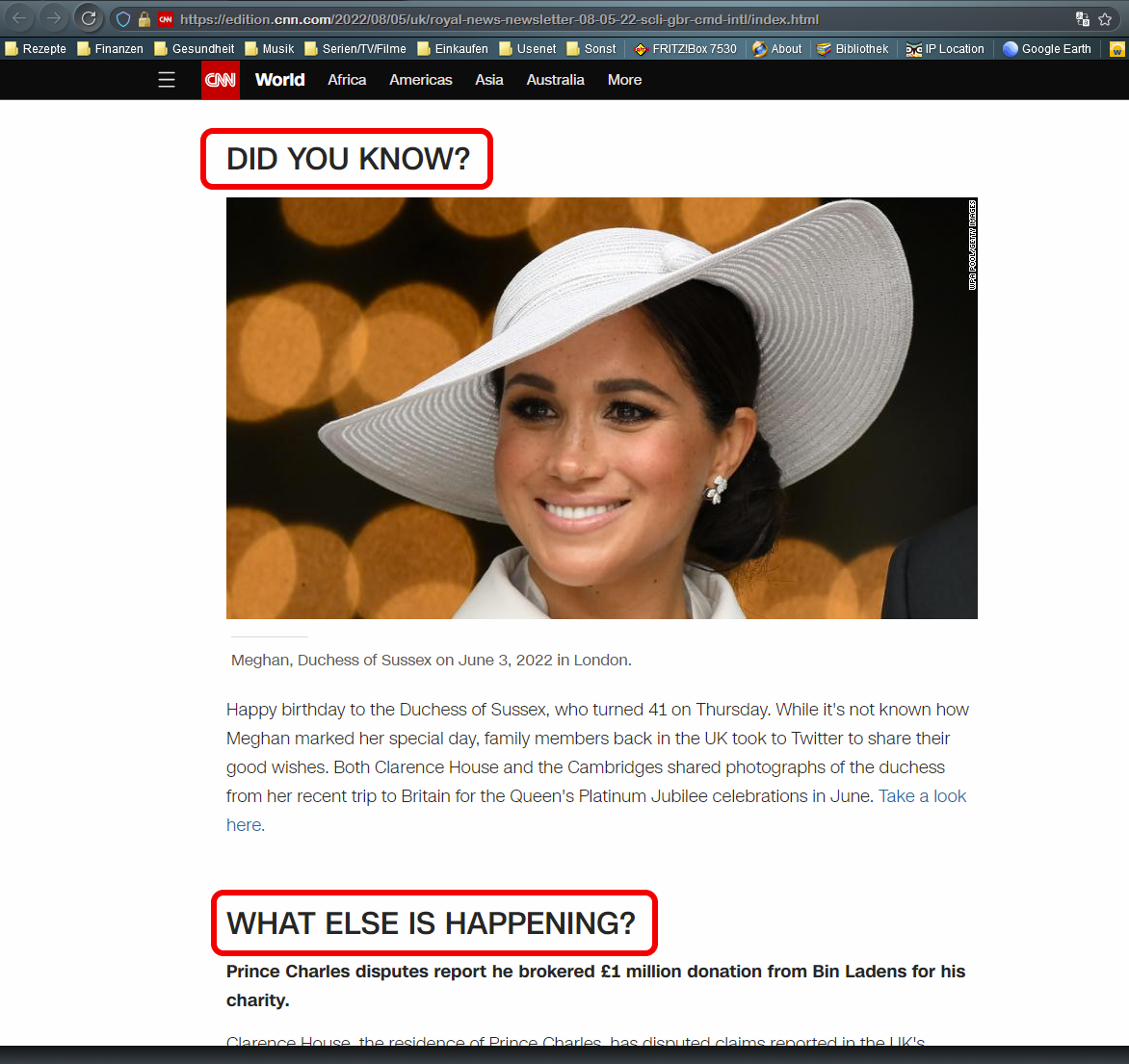Screen dimensions: 1129x1064
Task: Bookmark this page with the star icon
Action: [x=1105, y=19]
